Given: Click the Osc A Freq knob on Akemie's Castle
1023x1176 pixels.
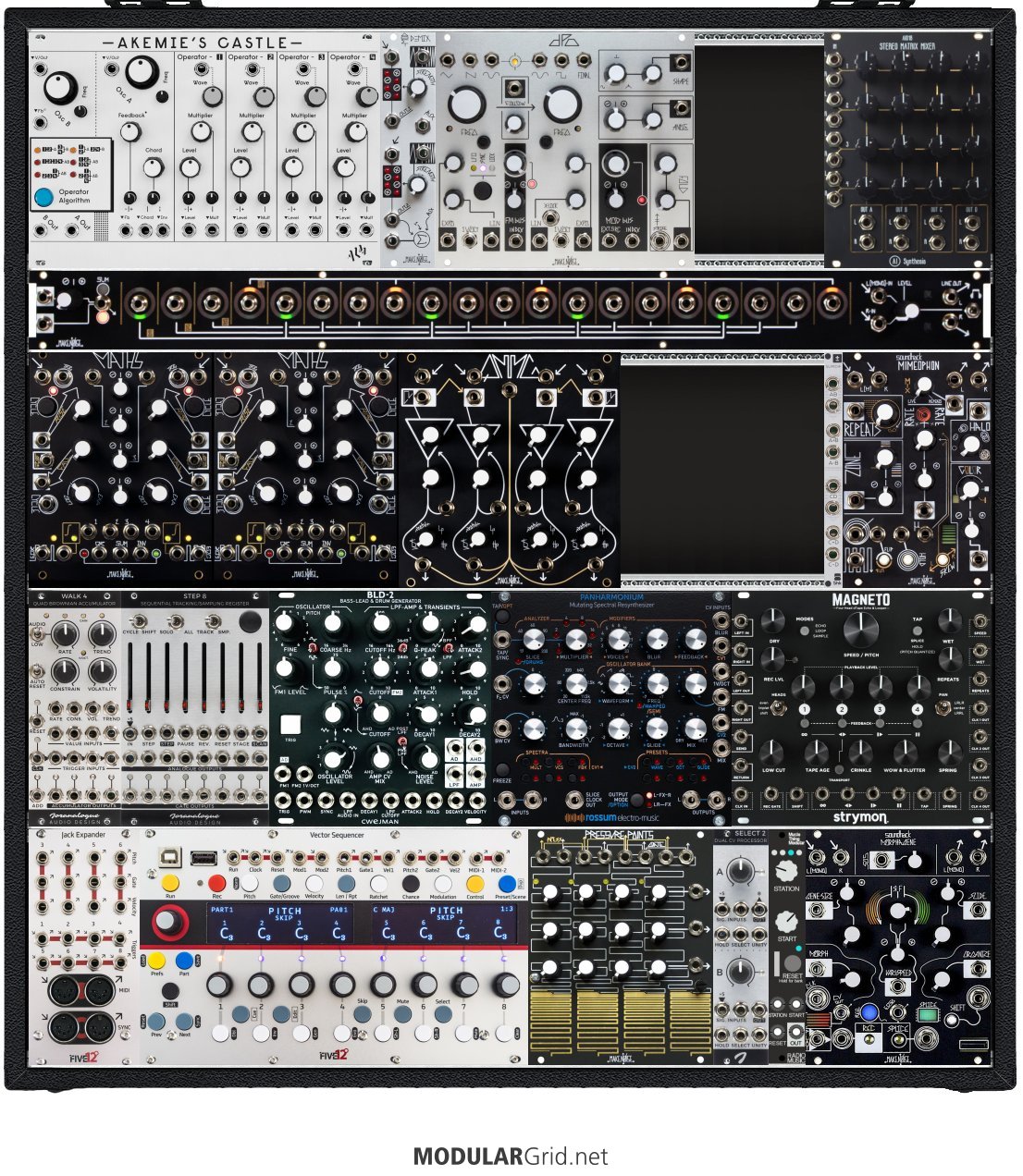Looking at the screenshot, I should (141, 70).
